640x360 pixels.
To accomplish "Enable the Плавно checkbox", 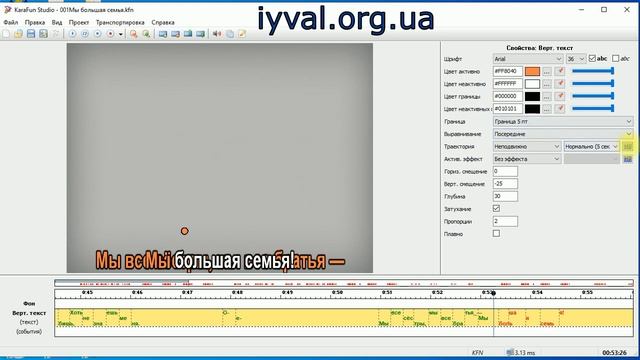I will click(496, 233).
